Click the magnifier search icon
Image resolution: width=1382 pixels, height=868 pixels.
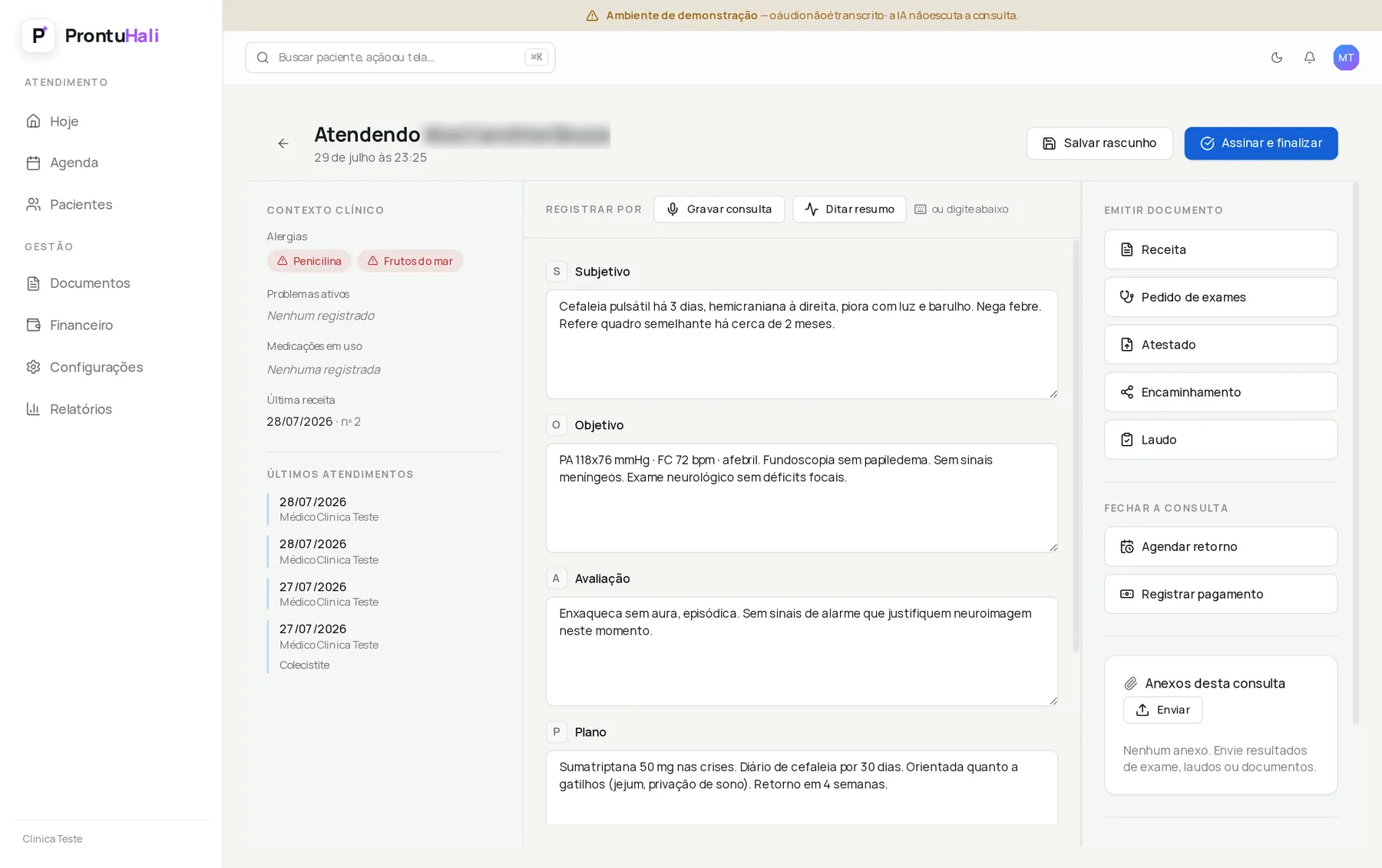(263, 58)
